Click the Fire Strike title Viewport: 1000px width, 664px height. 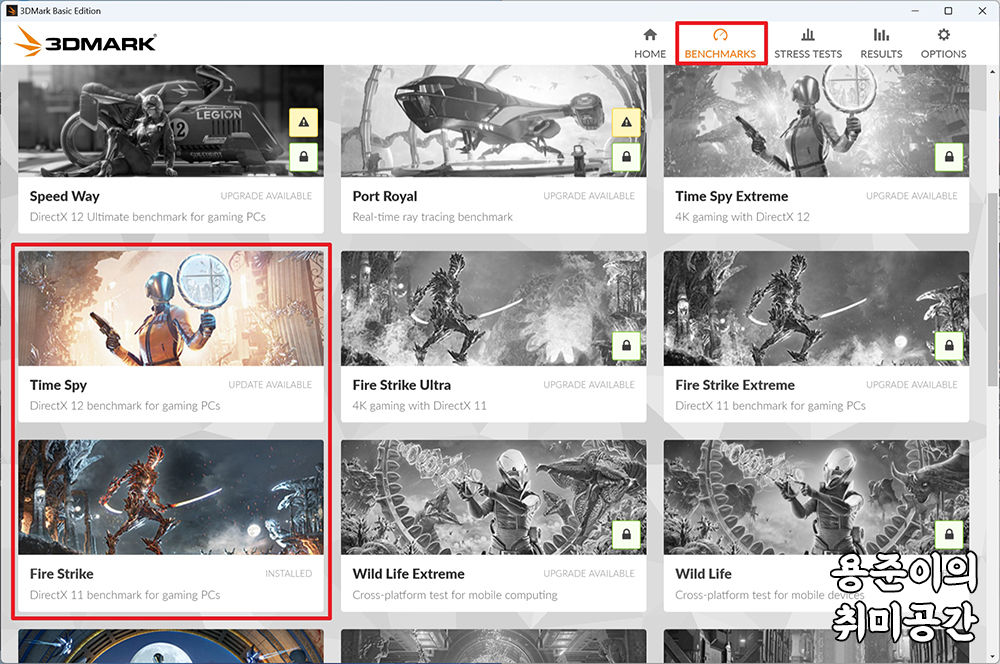61,574
